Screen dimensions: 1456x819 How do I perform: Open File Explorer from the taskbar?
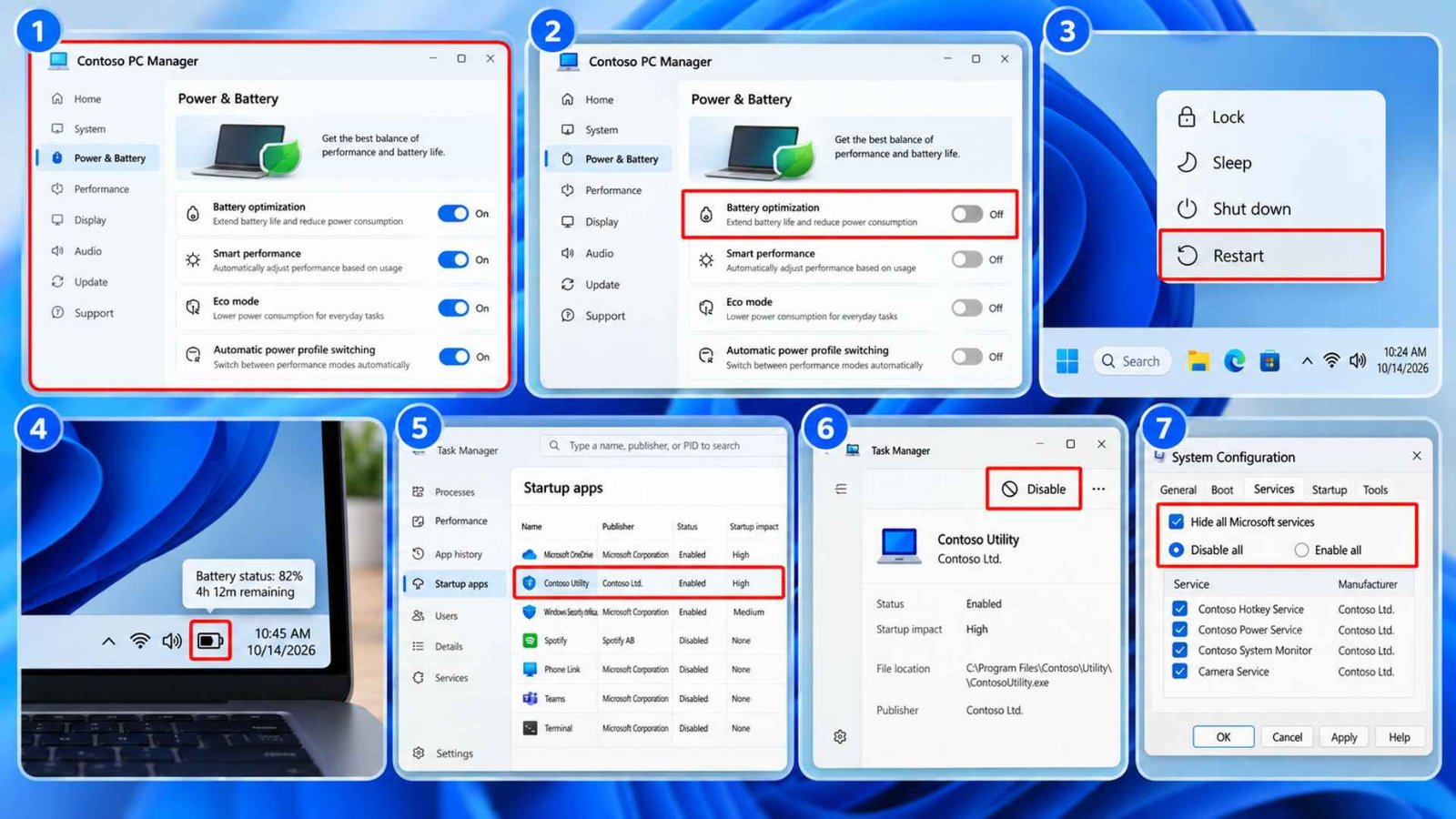[x=1198, y=361]
